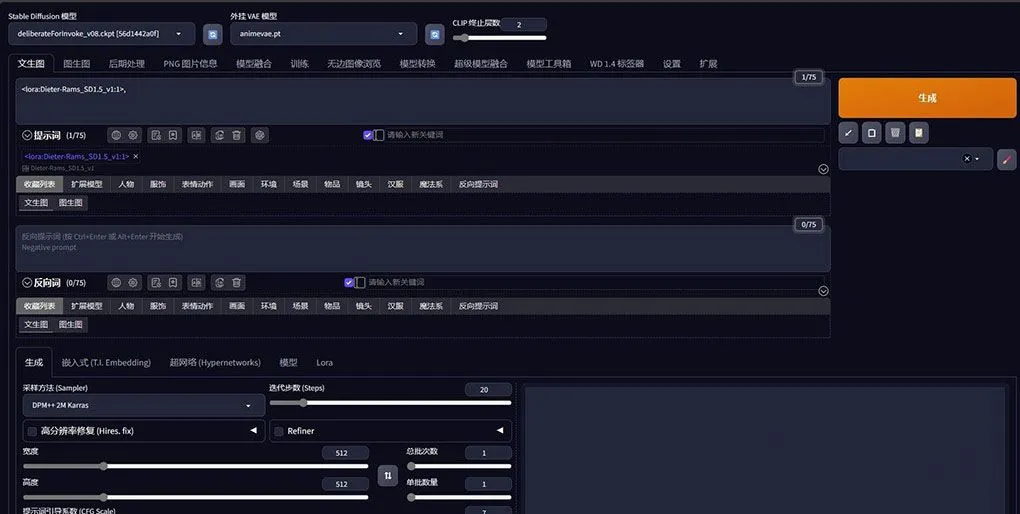Viewport: 1020px width, 514px height.
Task: Click the 迭代步数 (Steps) slider
Action: 390,403
